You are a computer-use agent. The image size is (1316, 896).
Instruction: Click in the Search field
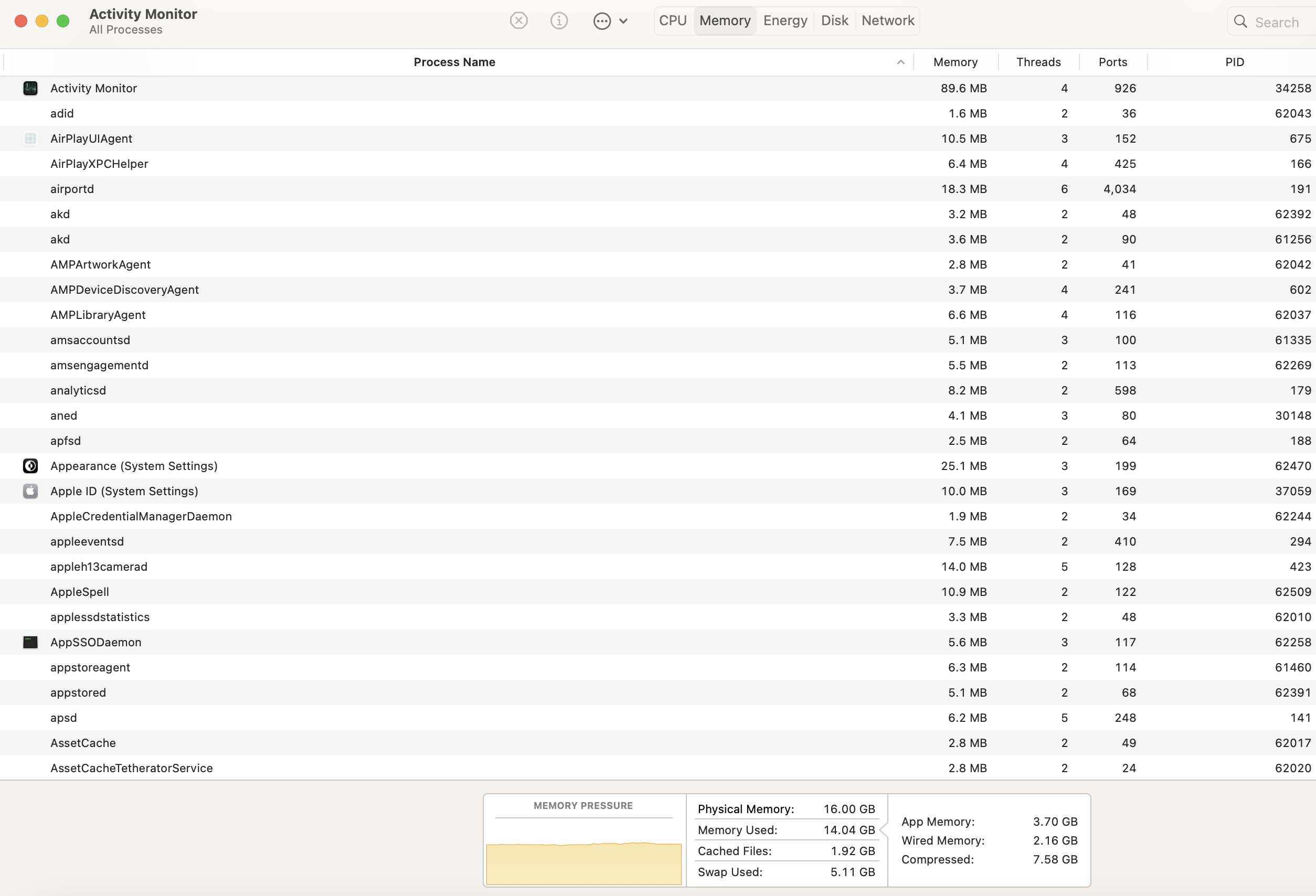[1280, 22]
